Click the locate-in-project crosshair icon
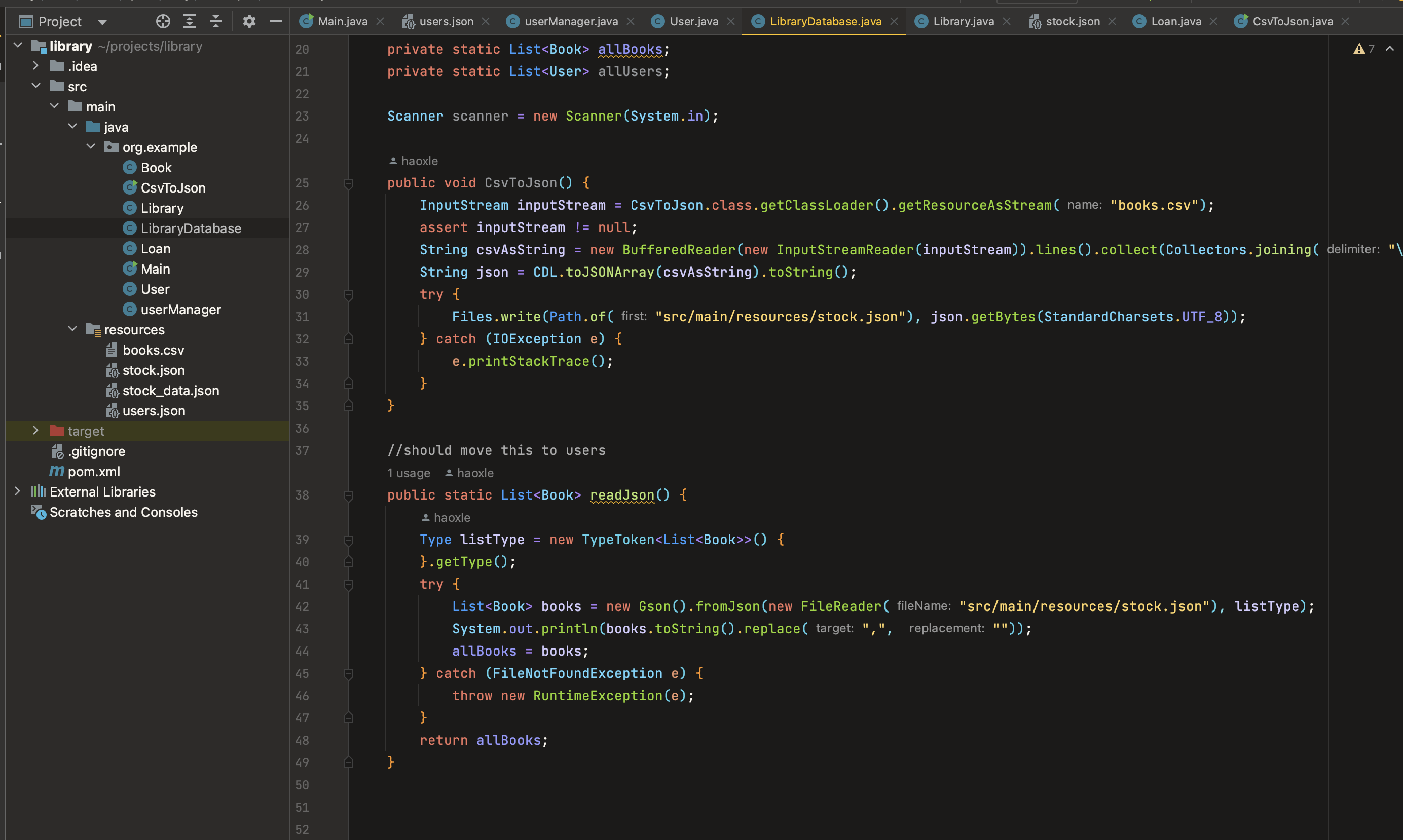This screenshot has height=840, width=1403. tap(163, 21)
